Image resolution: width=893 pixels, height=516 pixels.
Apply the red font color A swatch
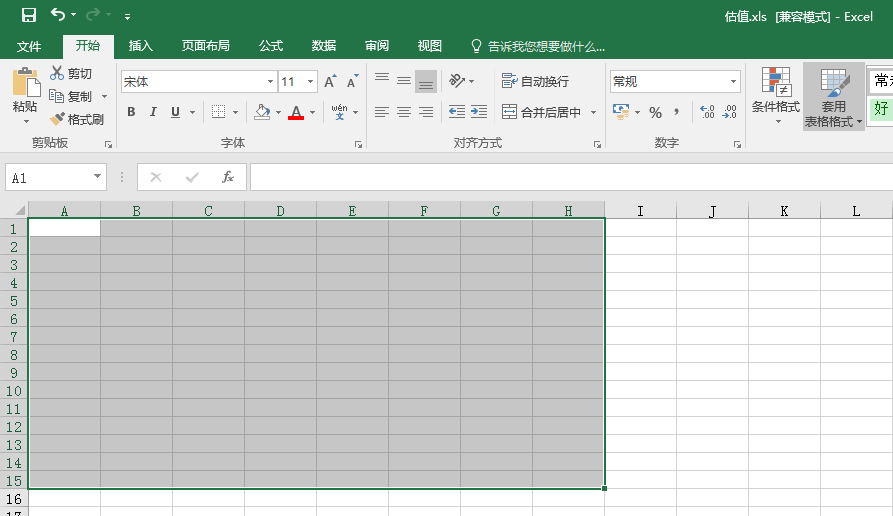pyautogui.click(x=296, y=112)
